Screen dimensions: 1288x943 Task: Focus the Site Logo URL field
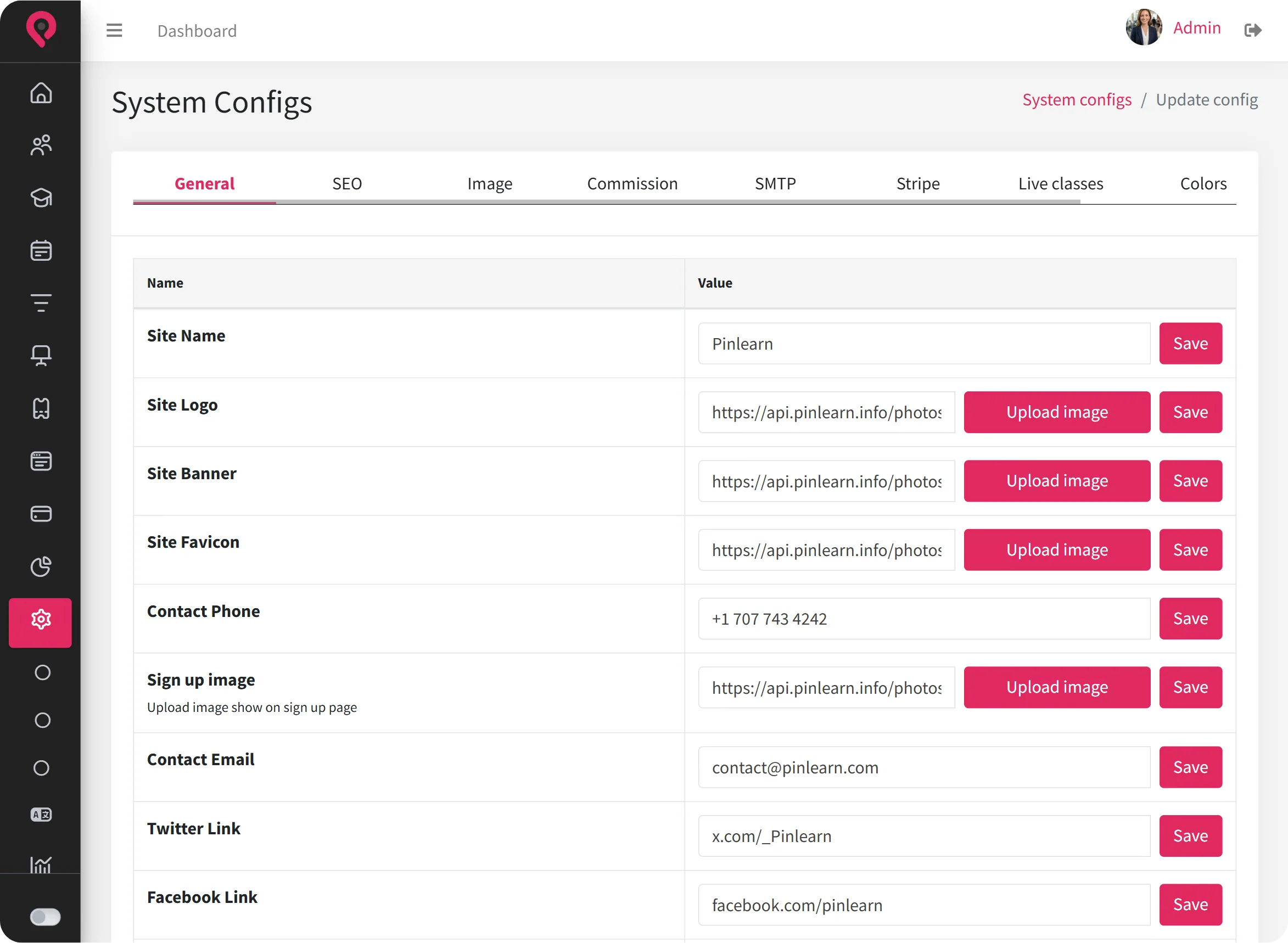[x=826, y=412]
